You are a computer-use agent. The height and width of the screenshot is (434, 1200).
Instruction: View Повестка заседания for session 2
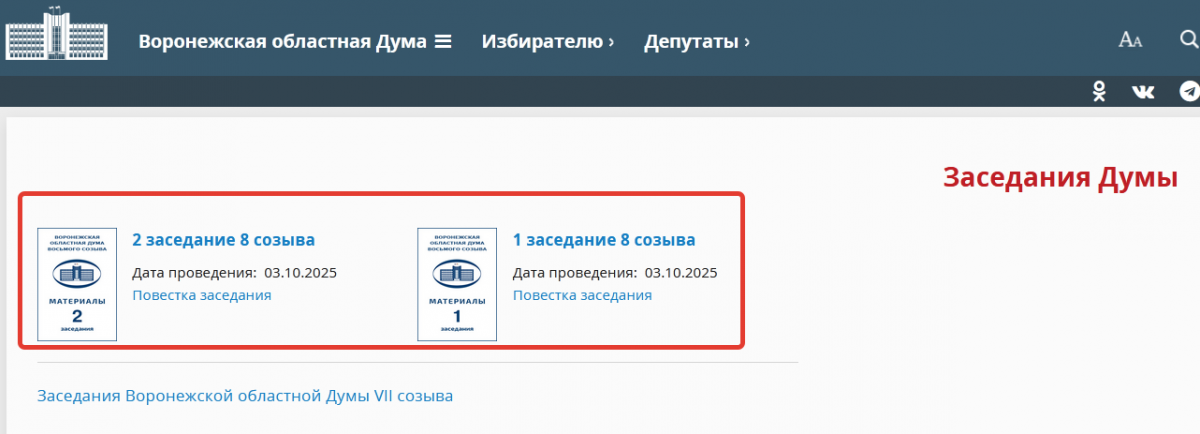202,295
